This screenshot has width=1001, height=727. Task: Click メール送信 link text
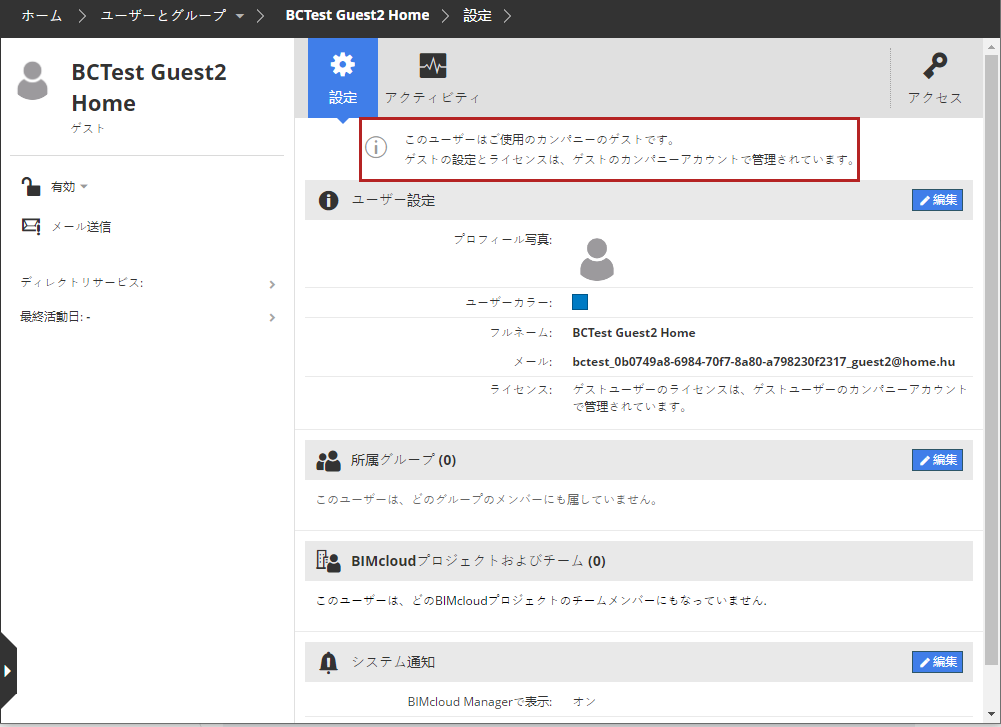coord(81,227)
